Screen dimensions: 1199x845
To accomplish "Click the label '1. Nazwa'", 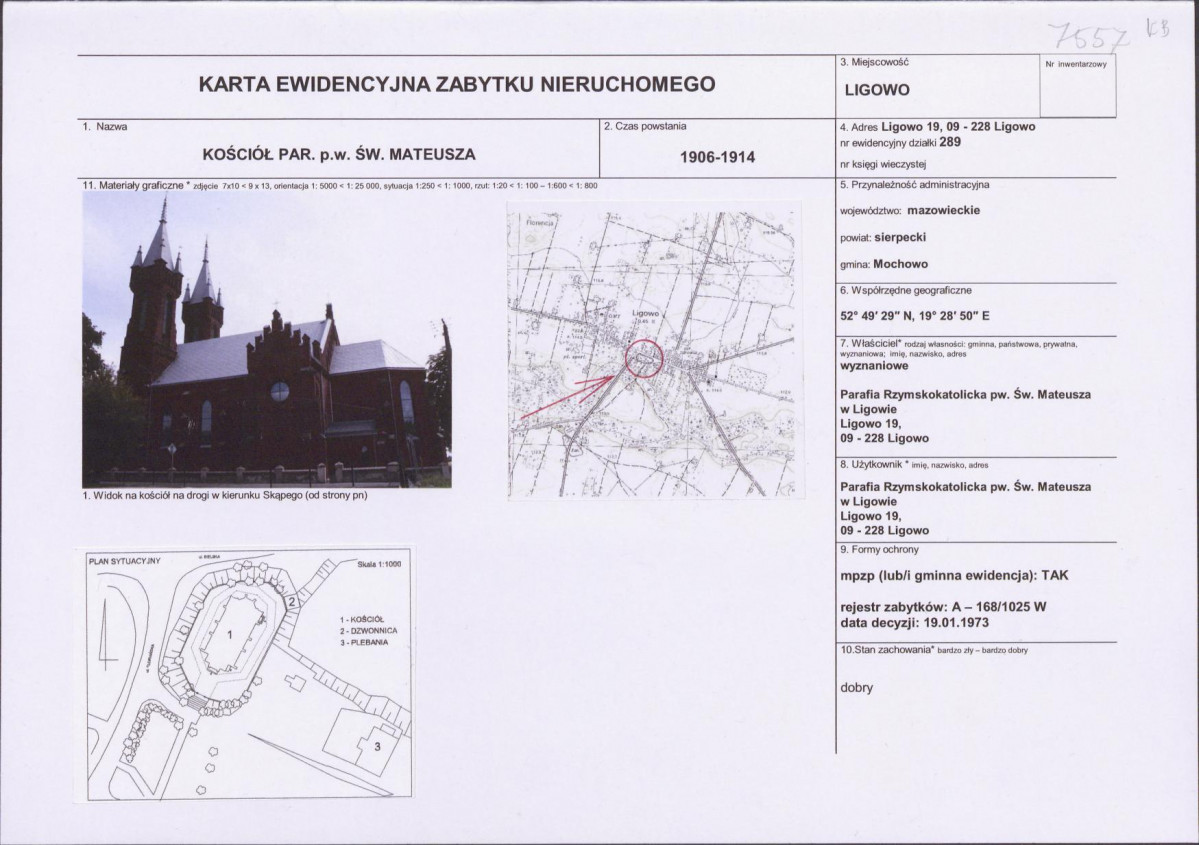I will coord(105,127).
